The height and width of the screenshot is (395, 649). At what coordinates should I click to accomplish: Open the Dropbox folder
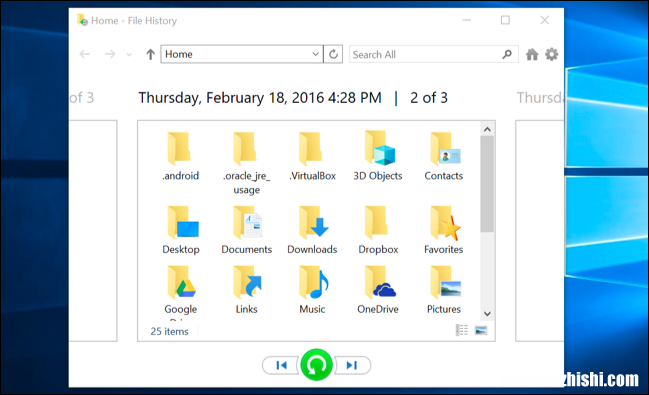point(378,230)
